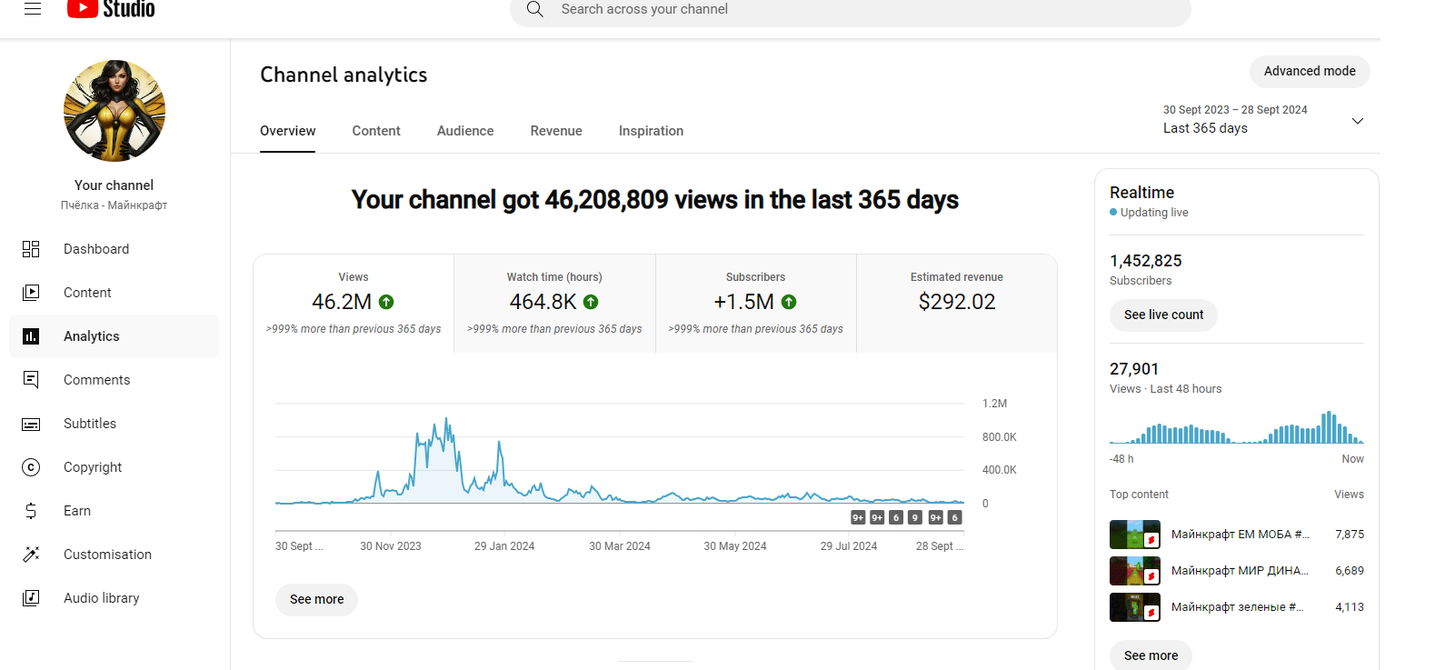Open the Audio library icon
Image resolution: width=1445 pixels, height=670 pixels.
(x=31, y=598)
